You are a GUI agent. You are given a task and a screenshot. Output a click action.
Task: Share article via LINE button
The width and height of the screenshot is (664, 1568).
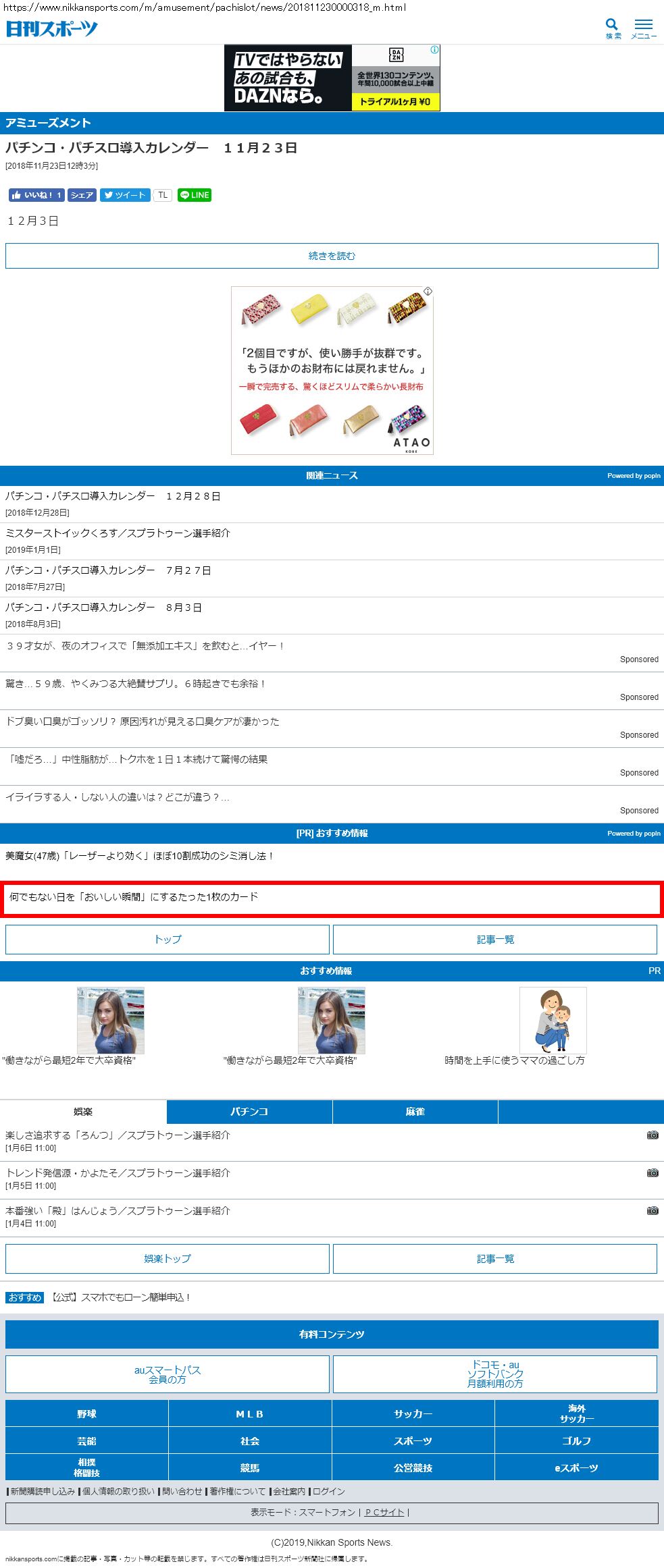click(195, 195)
